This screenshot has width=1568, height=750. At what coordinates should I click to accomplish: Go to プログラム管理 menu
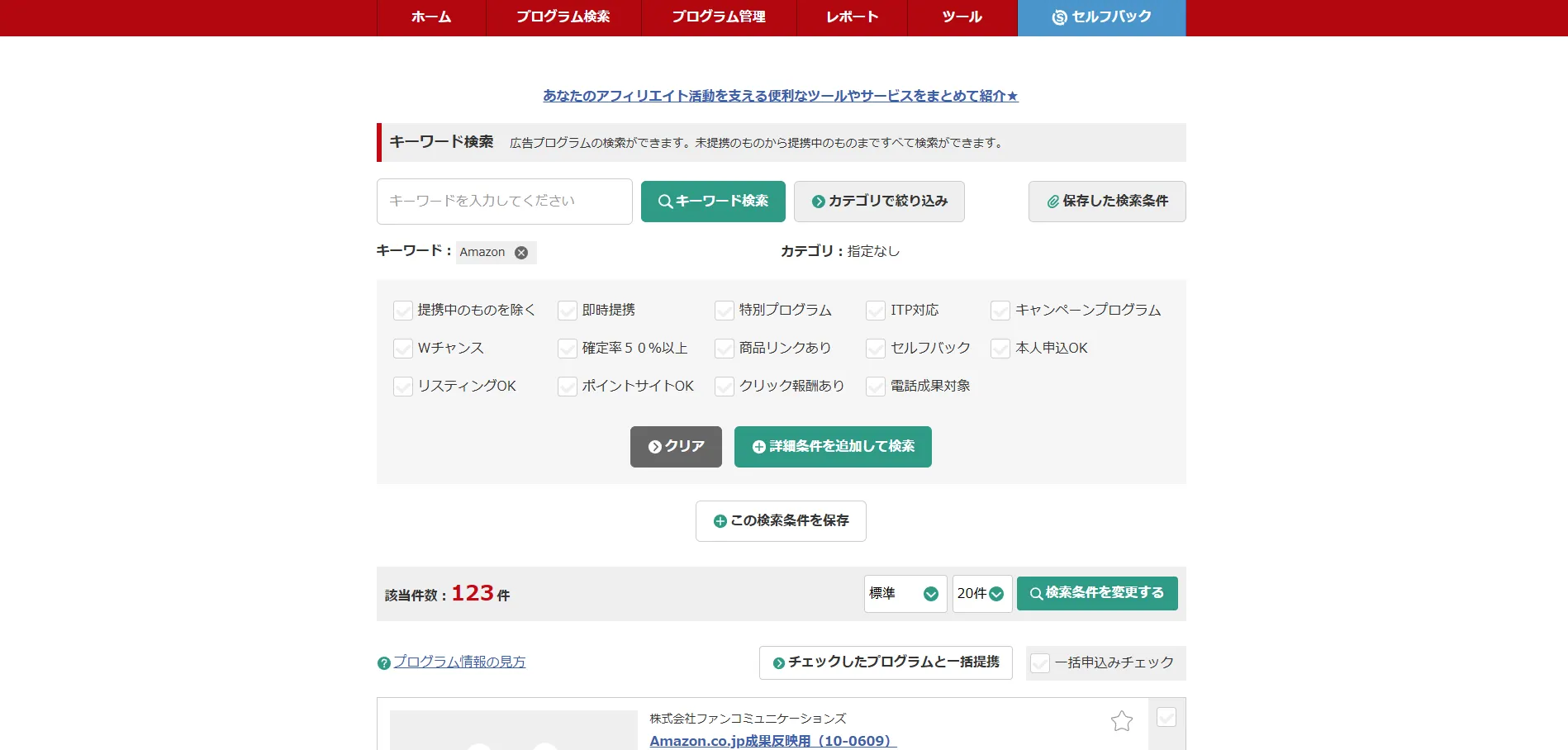719,17
